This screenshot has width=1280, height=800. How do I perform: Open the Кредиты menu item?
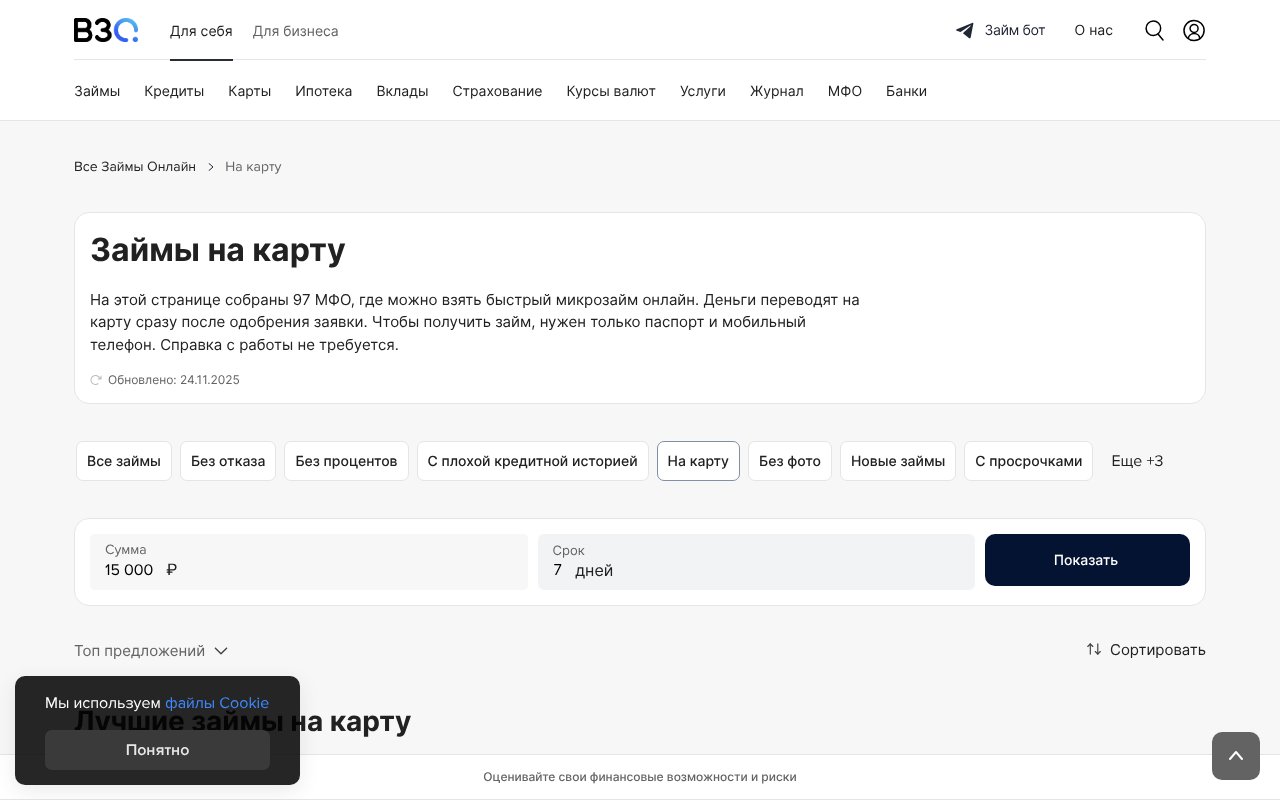point(173,91)
